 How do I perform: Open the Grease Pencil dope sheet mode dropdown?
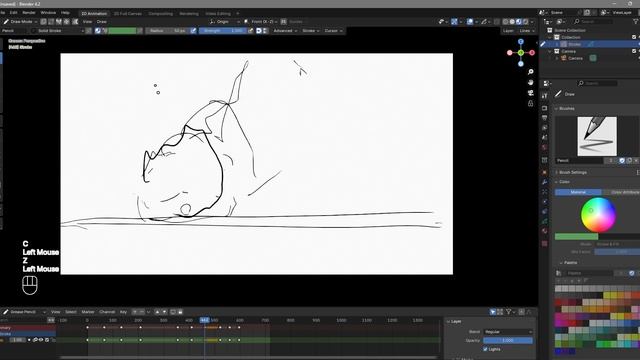[x=24, y=312]
